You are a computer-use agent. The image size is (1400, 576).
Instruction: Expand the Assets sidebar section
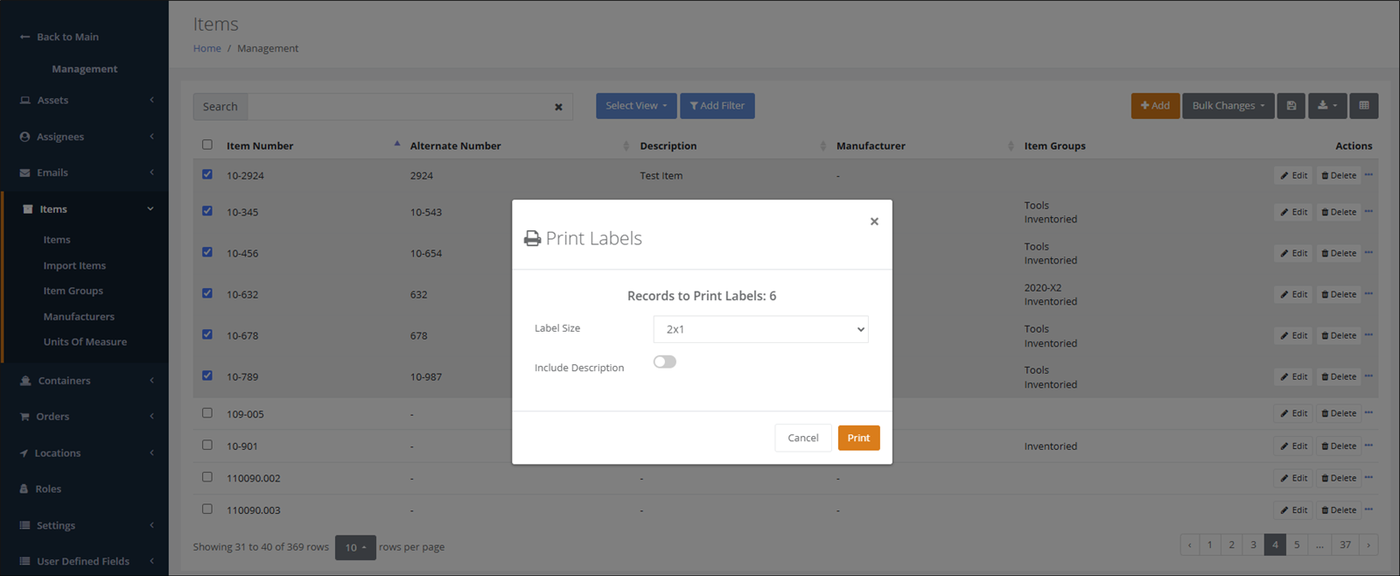(x=85, y=100)
